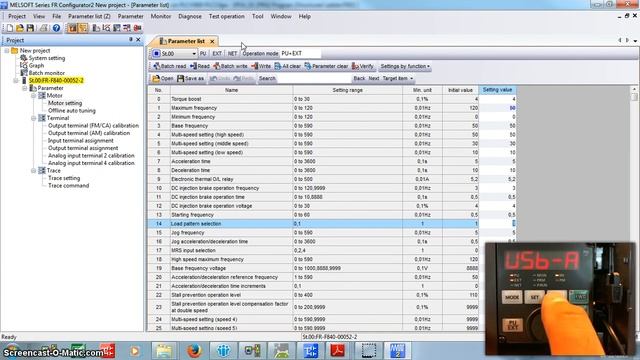Open a project using the folder toolbar icon
The image size is (640, 360).
(x=19, y=28)
